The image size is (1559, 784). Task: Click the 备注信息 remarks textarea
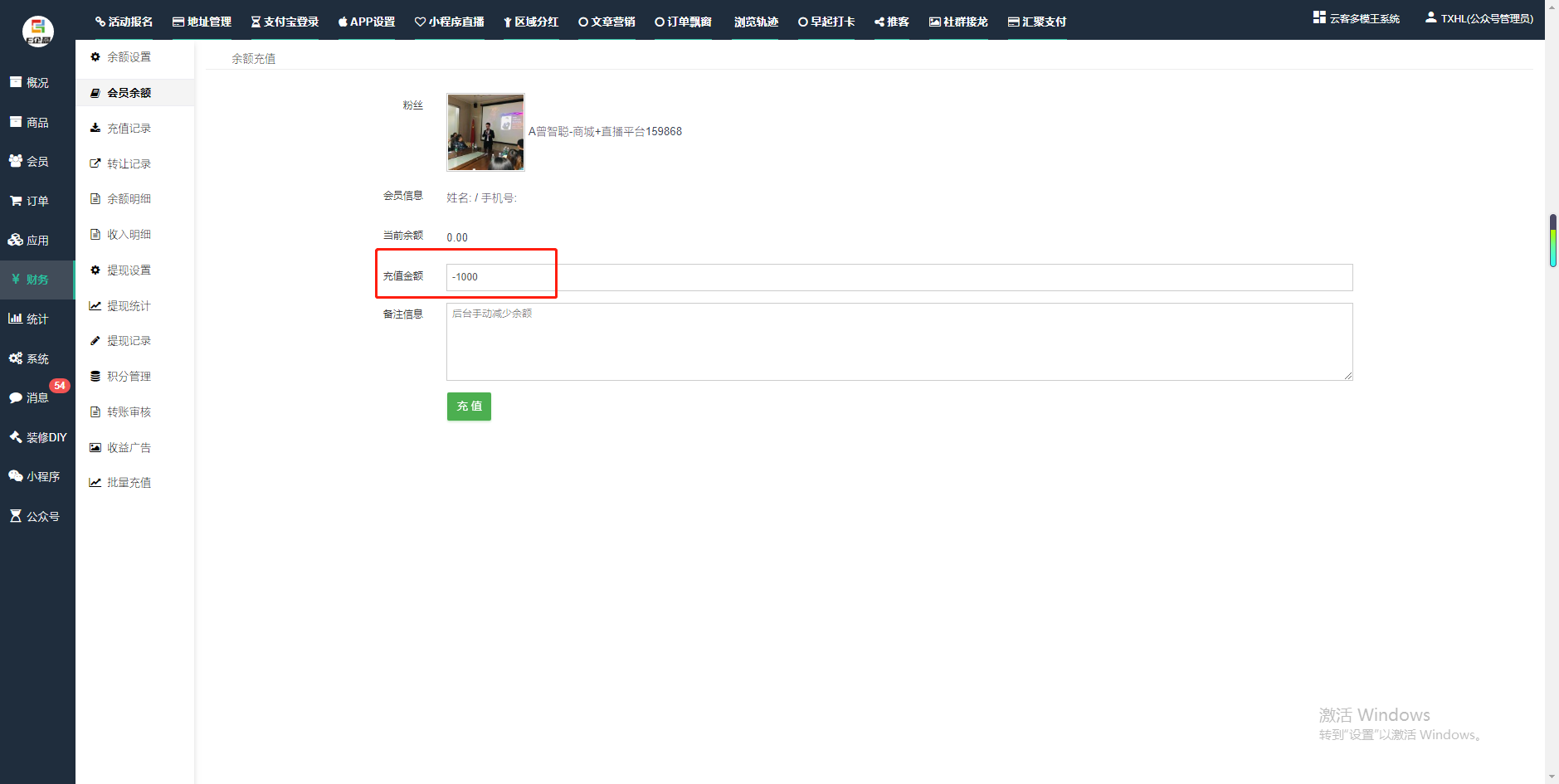[899, 342]
